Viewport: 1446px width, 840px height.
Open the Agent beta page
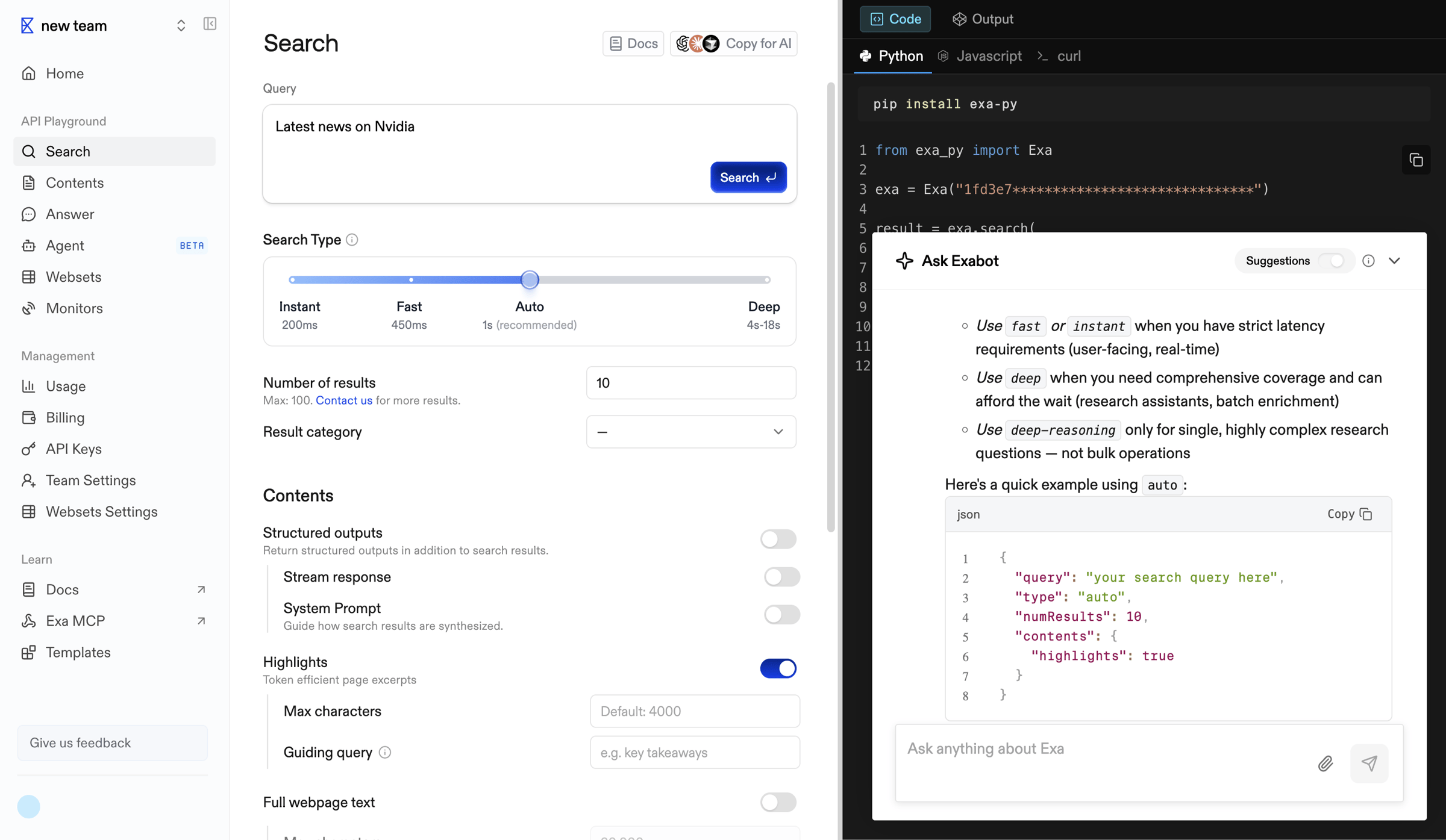coord(114,246)
